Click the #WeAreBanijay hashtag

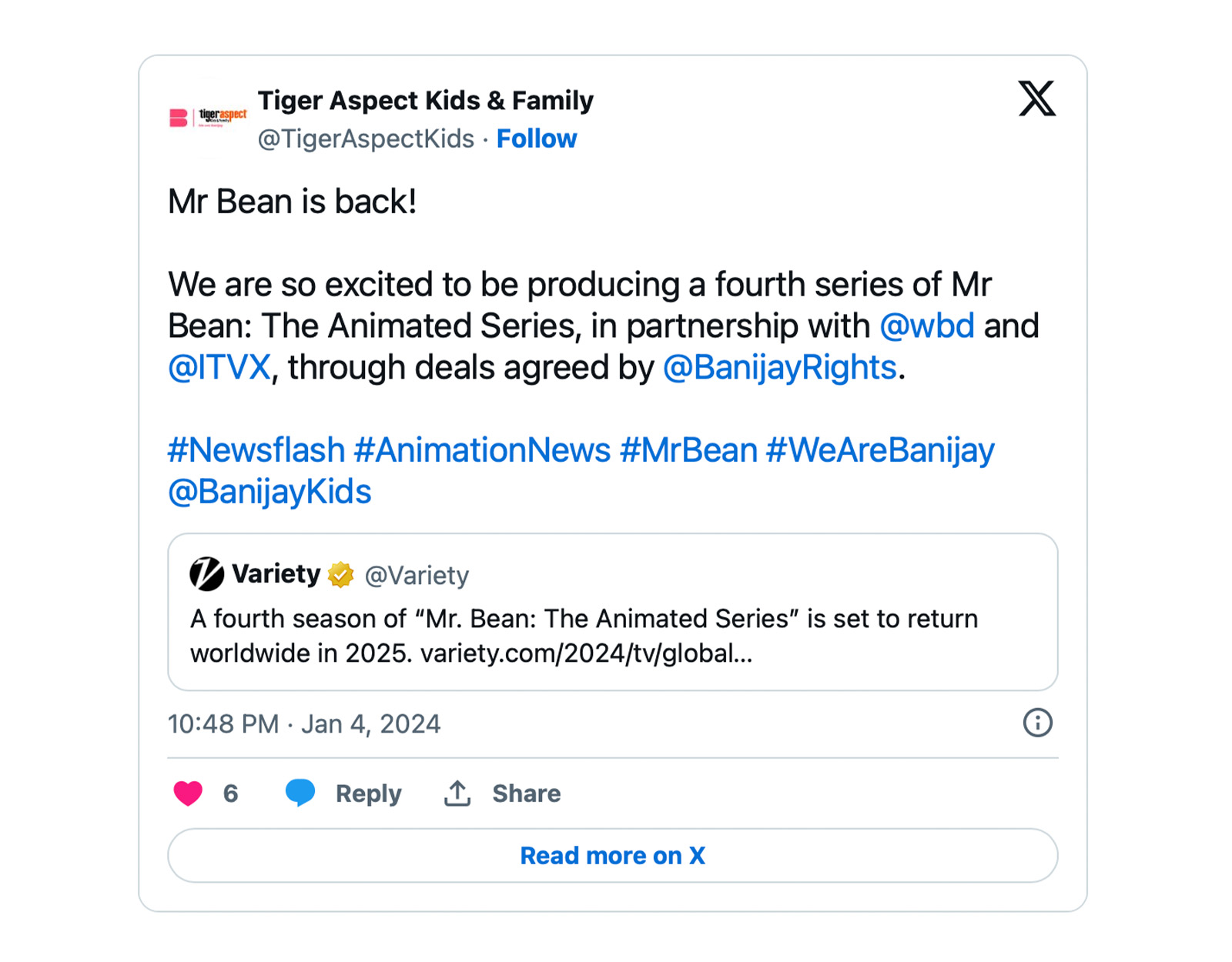pyautogui.click(x=880, y=449)
